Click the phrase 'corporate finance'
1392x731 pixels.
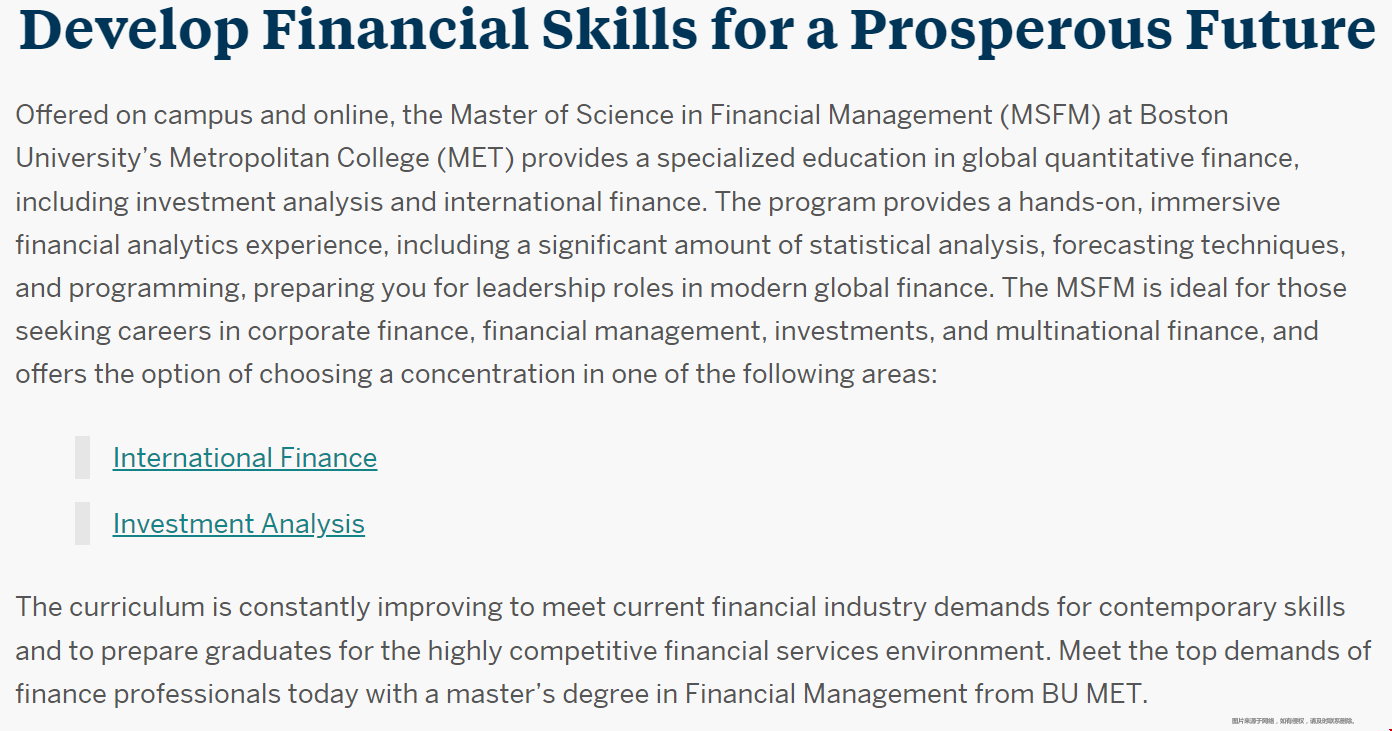pos(360,331)
